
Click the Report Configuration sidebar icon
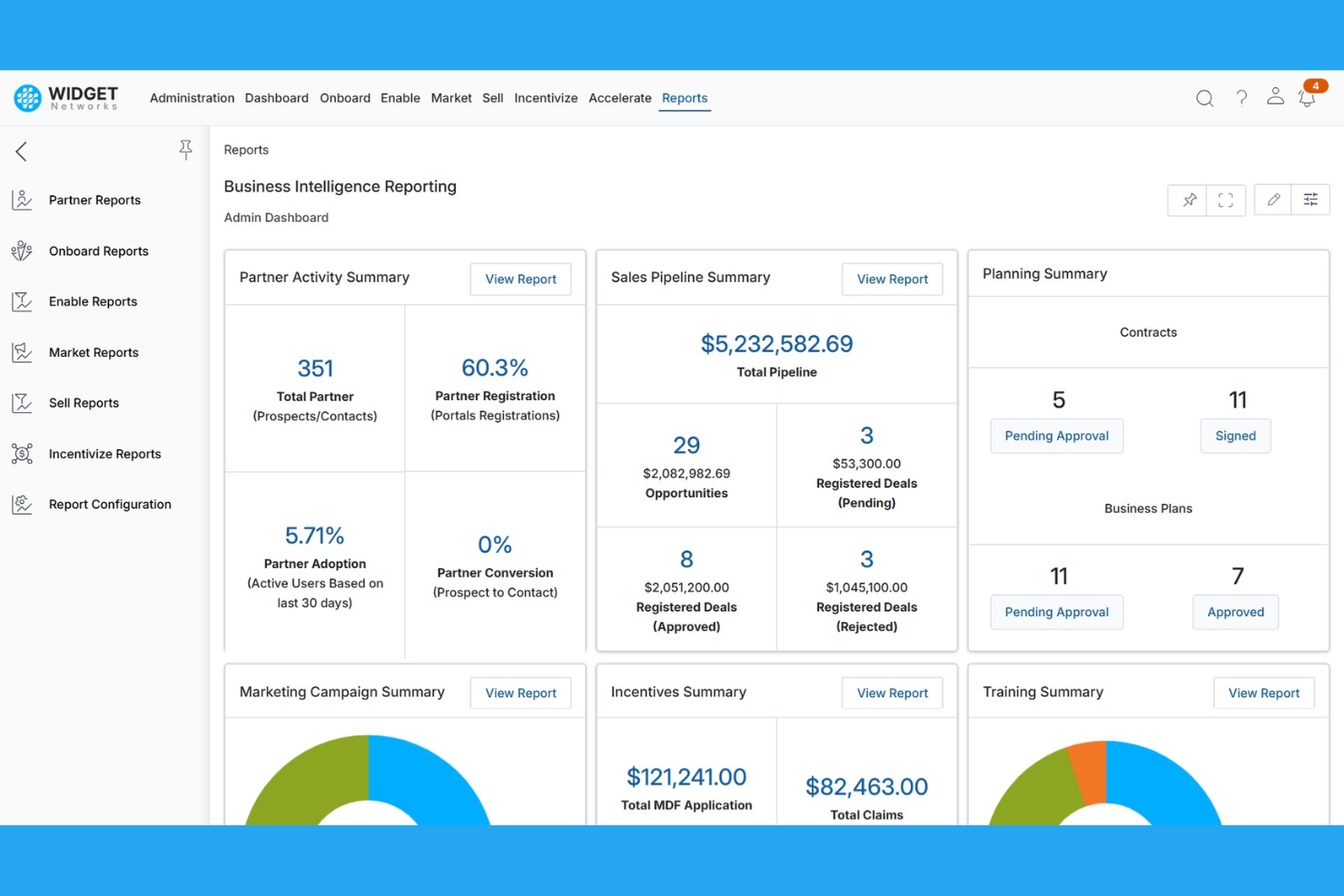tap(23, 504)
